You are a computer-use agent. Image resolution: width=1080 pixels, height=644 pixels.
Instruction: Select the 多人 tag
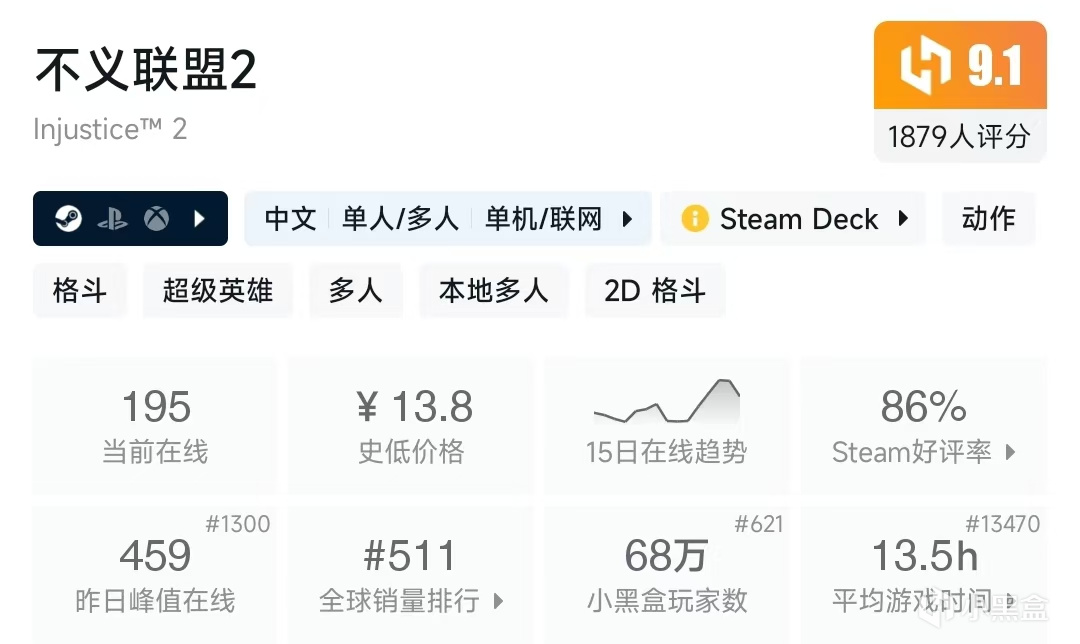[x=356, y=291]
